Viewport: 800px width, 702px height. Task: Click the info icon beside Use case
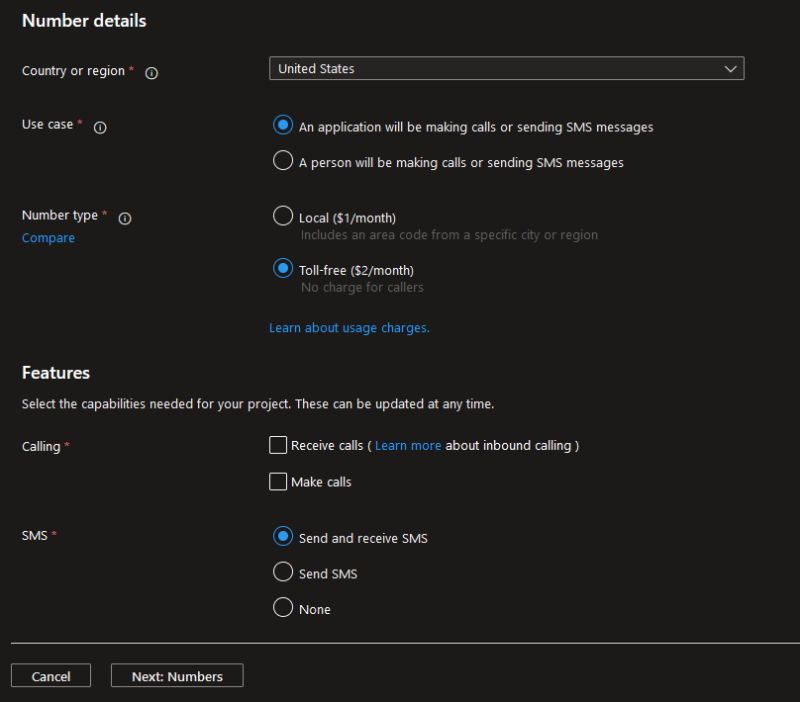99,127
